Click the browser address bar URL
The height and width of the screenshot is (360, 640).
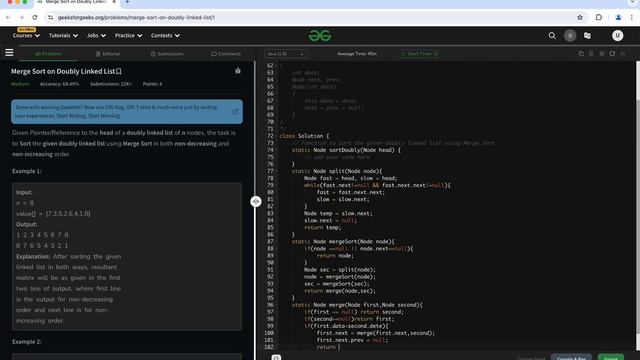136,18
